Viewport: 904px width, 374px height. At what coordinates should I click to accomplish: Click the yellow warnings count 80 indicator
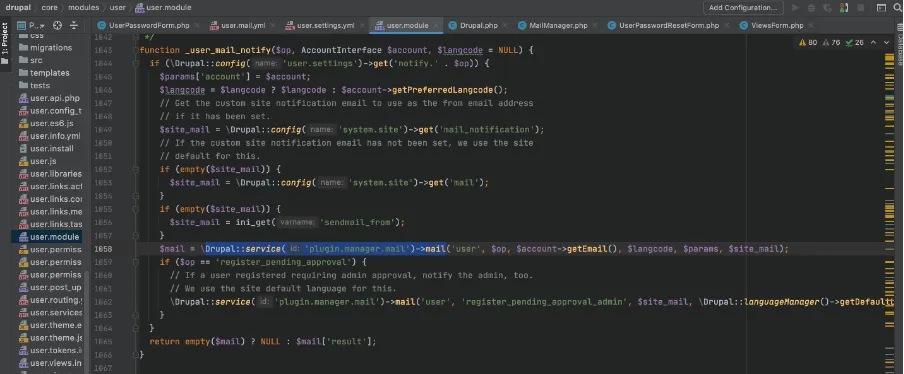click(x=808, y=42)
